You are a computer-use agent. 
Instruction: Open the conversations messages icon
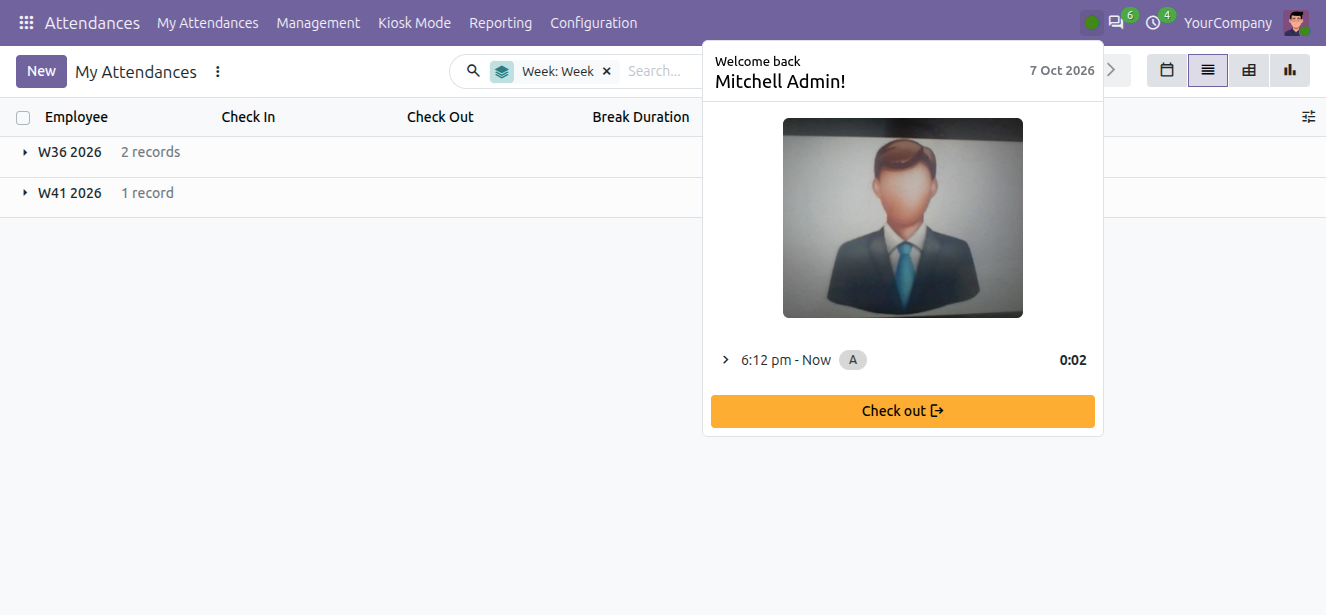[x=1116, y=22]
